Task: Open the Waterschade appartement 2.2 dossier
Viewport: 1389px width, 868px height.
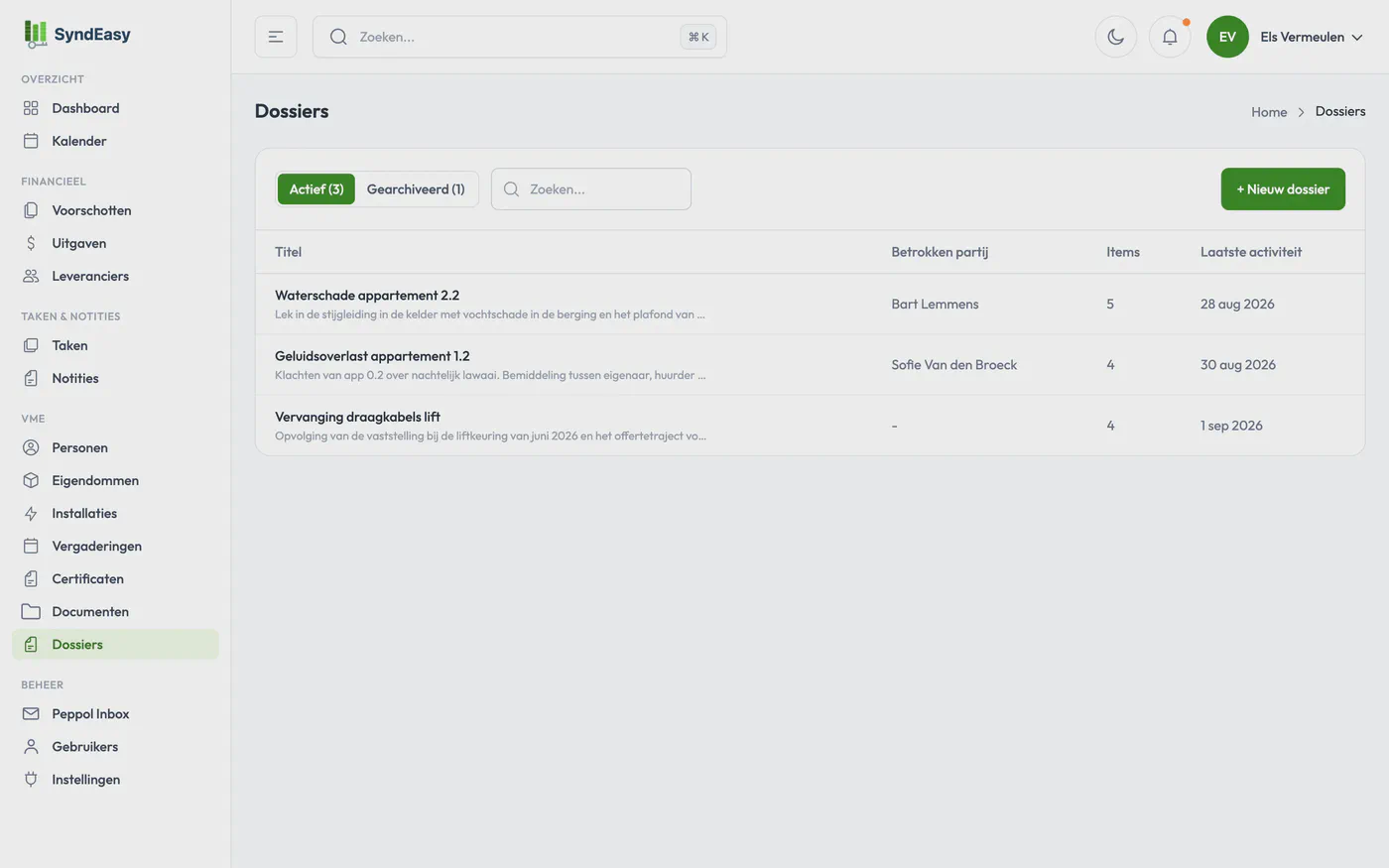Action: click(367, 295)
